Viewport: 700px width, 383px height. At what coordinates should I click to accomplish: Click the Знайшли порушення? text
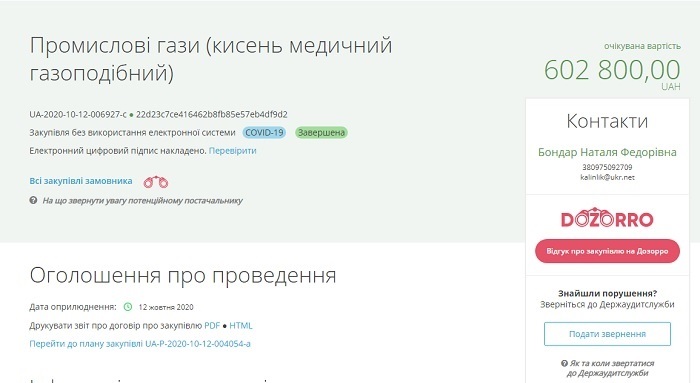[607, 293]
